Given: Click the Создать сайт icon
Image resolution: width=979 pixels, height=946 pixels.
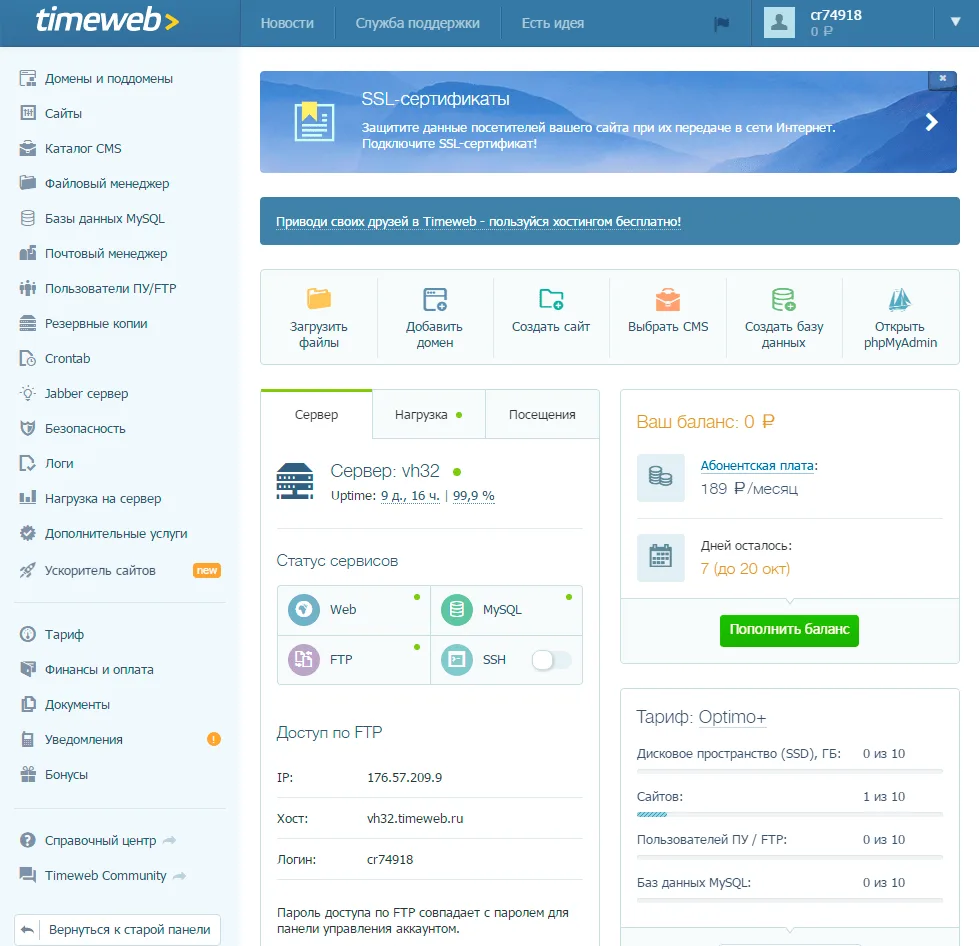Looking at the screenshot, I should pyautogui.click(x=551, y=298).
